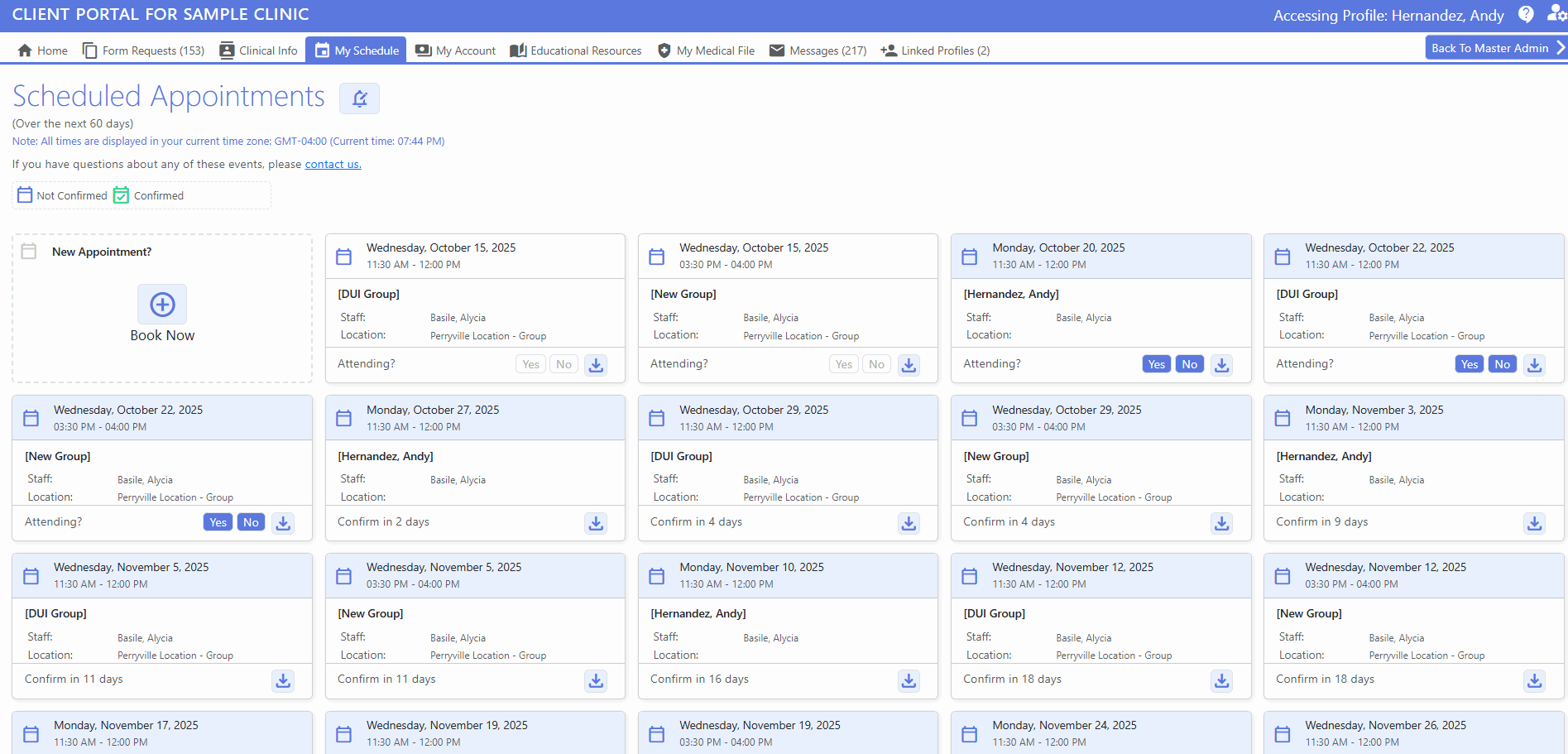Screen dimensions: 1568x754
Task: Click the Back To Master Admin button
Action: (1490, 47)
